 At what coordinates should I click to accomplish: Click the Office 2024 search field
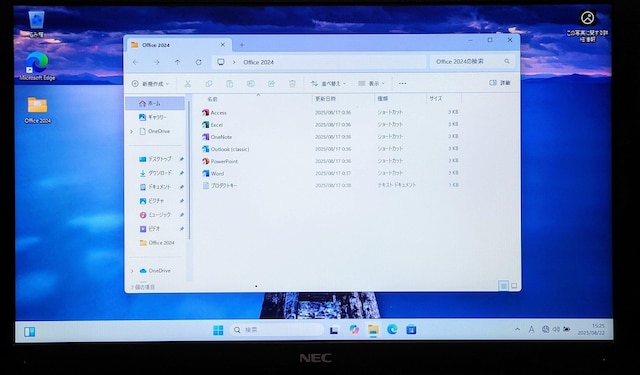pyautogui.click(x=472, y=62)
